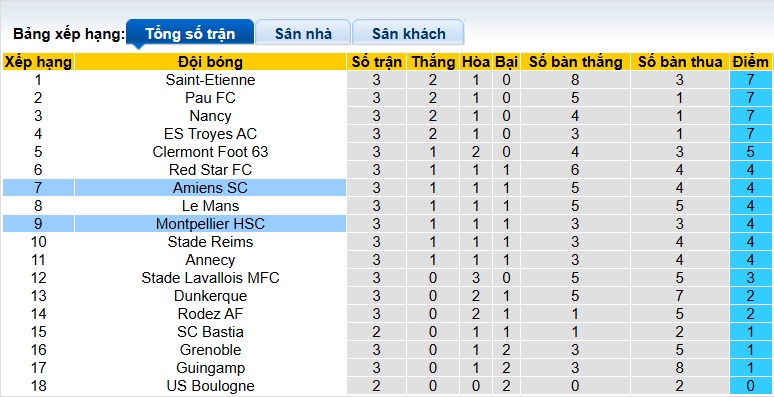Click the Amiens SC team name
Viewport: 774px width, 397px height.
[210, 188]
